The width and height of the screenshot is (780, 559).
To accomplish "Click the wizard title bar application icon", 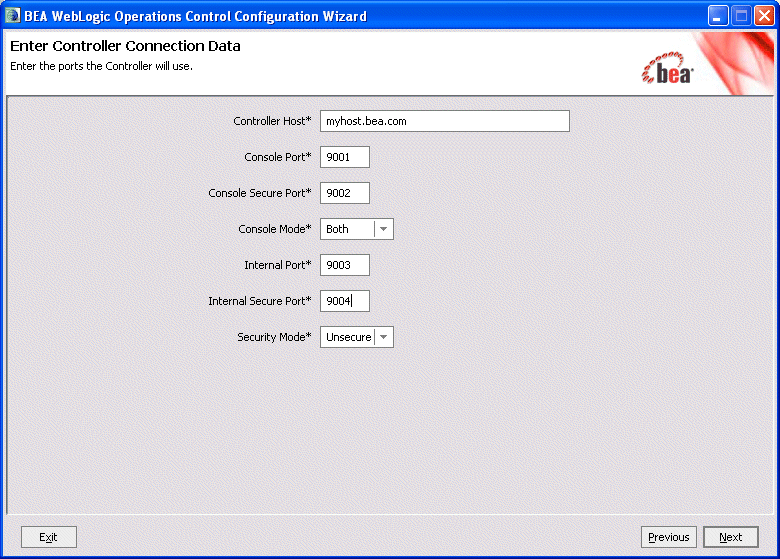I will pos(12,15).
